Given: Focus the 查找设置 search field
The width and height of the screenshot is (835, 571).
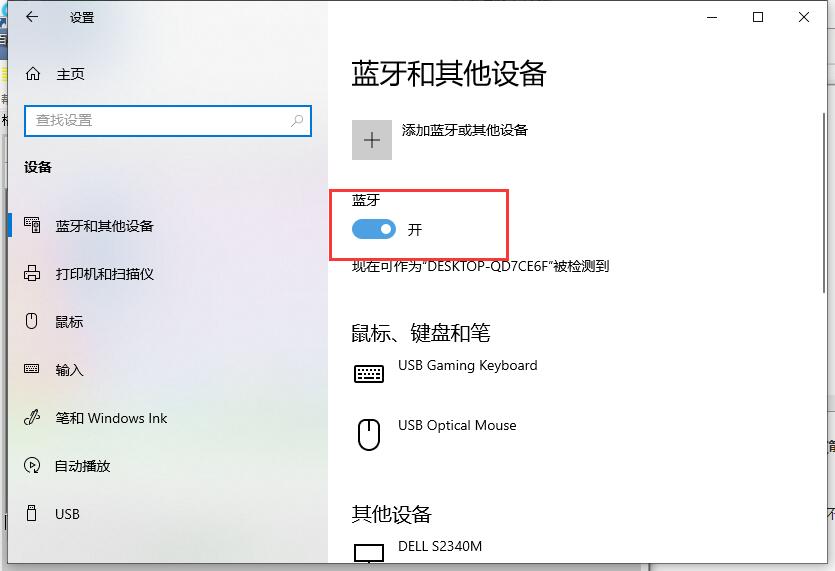Looking at the screenshot, I should click(x=168, y=121).
